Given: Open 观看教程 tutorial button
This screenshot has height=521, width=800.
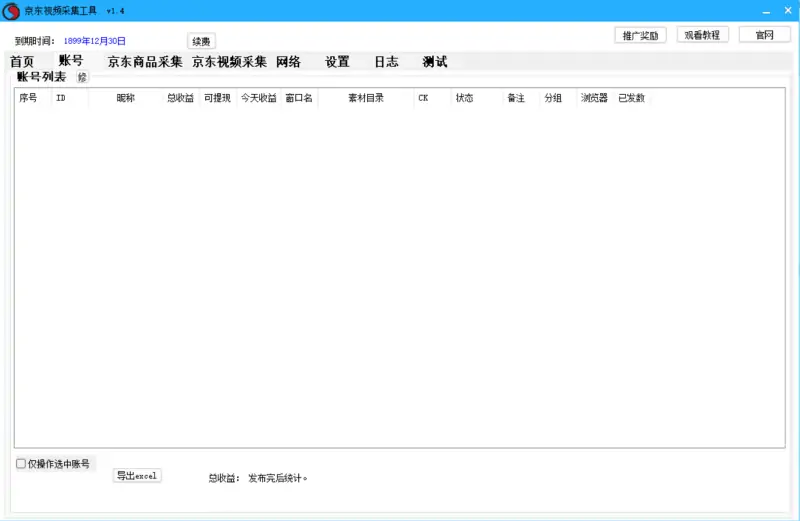Looking at the screenshot, I should pos(703,35).
